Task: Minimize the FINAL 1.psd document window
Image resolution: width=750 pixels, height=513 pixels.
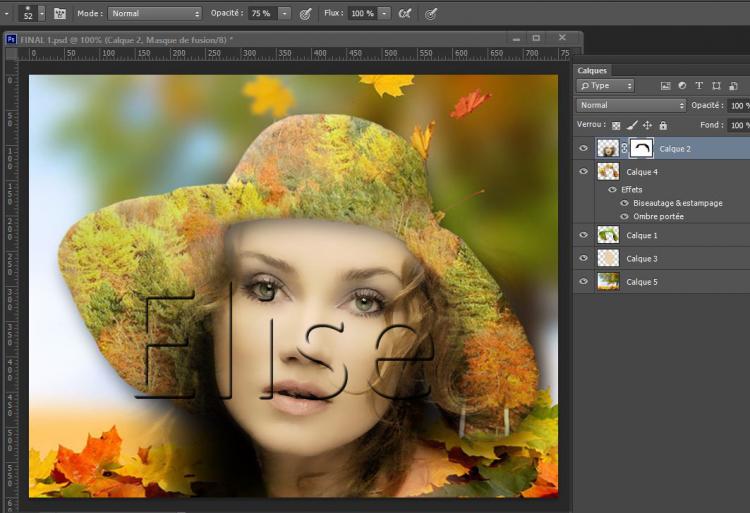Action: pyautogui.click(x=516, y=38)
